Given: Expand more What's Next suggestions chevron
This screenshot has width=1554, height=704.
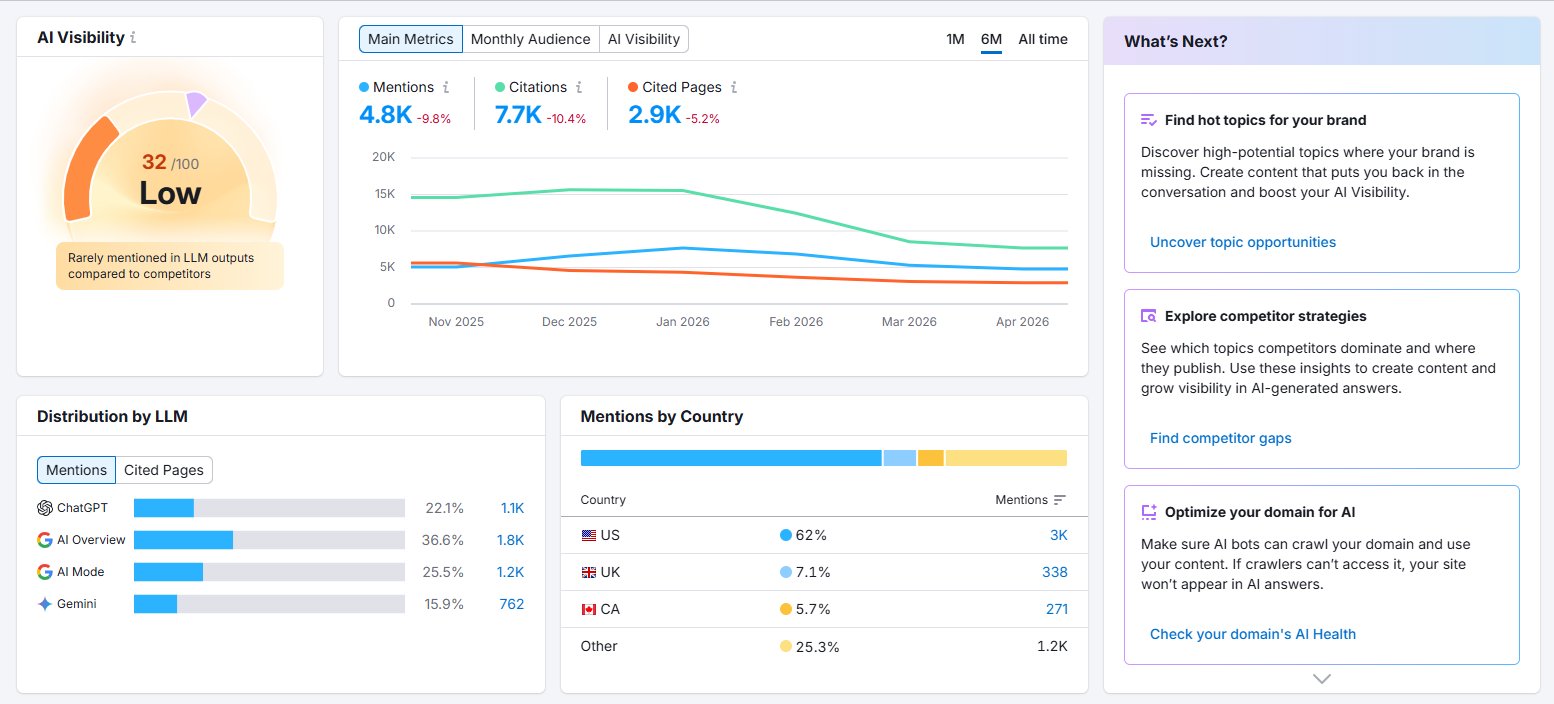Looking at the screenshot, I should [x=1322, y=679].
